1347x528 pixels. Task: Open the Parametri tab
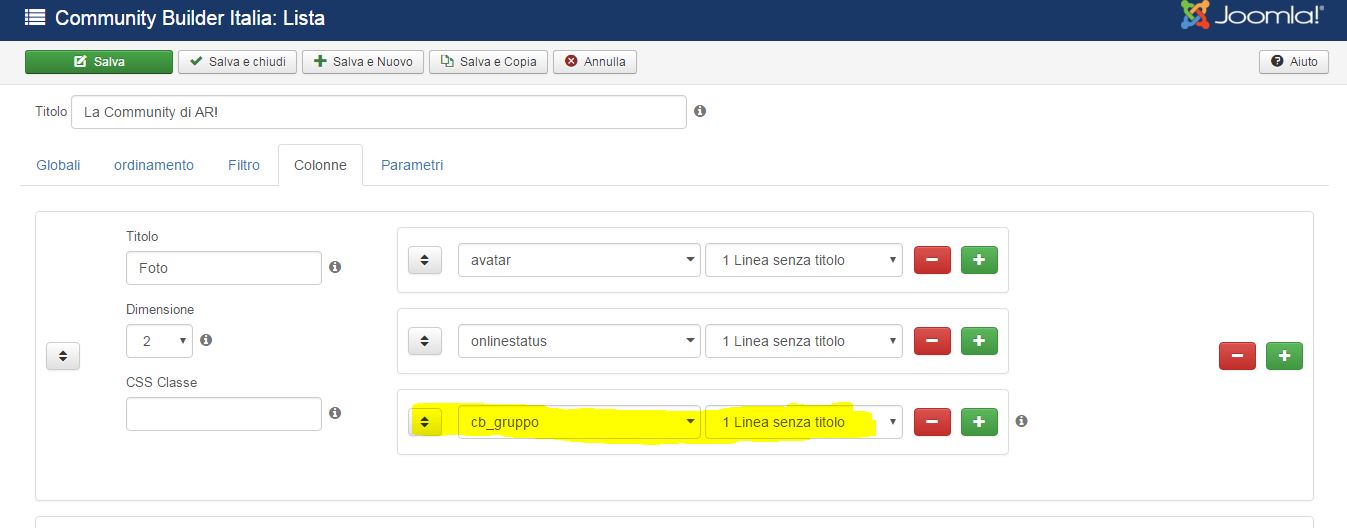(x=412, y=165)
